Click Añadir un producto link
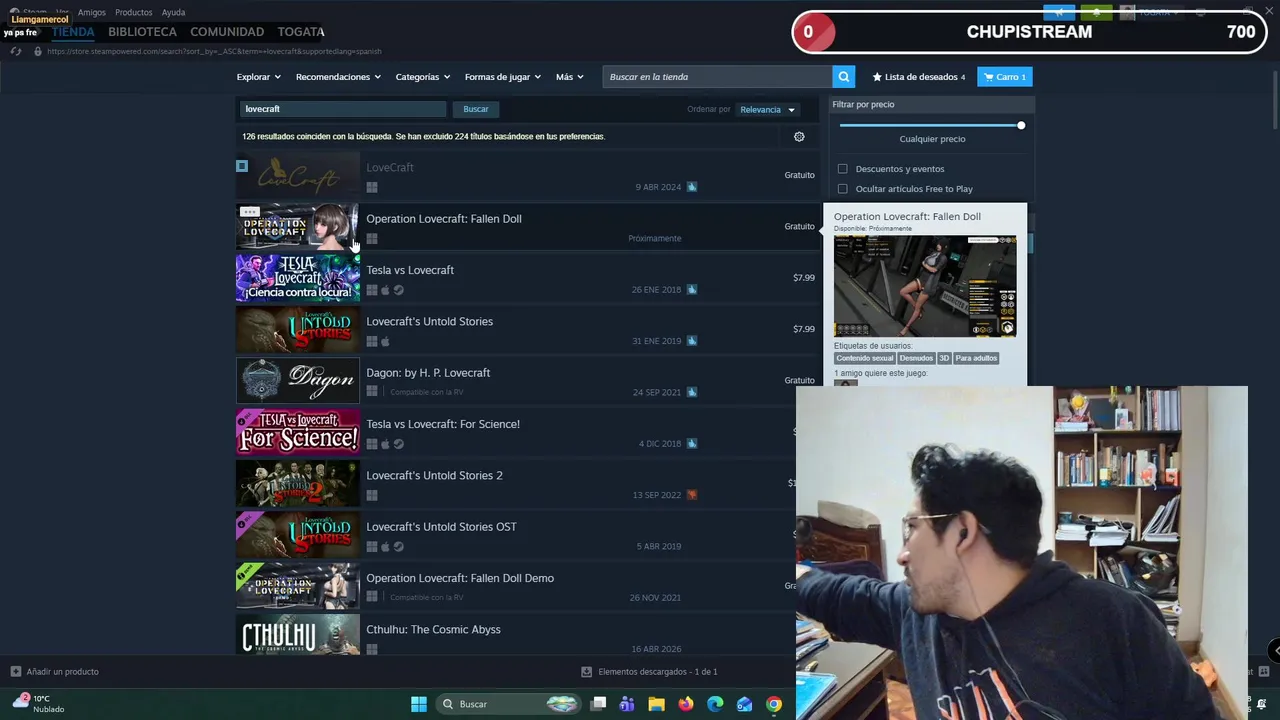Image resolution: width=1280 pixels, height=720 pixels. click(x=62, y=672)
